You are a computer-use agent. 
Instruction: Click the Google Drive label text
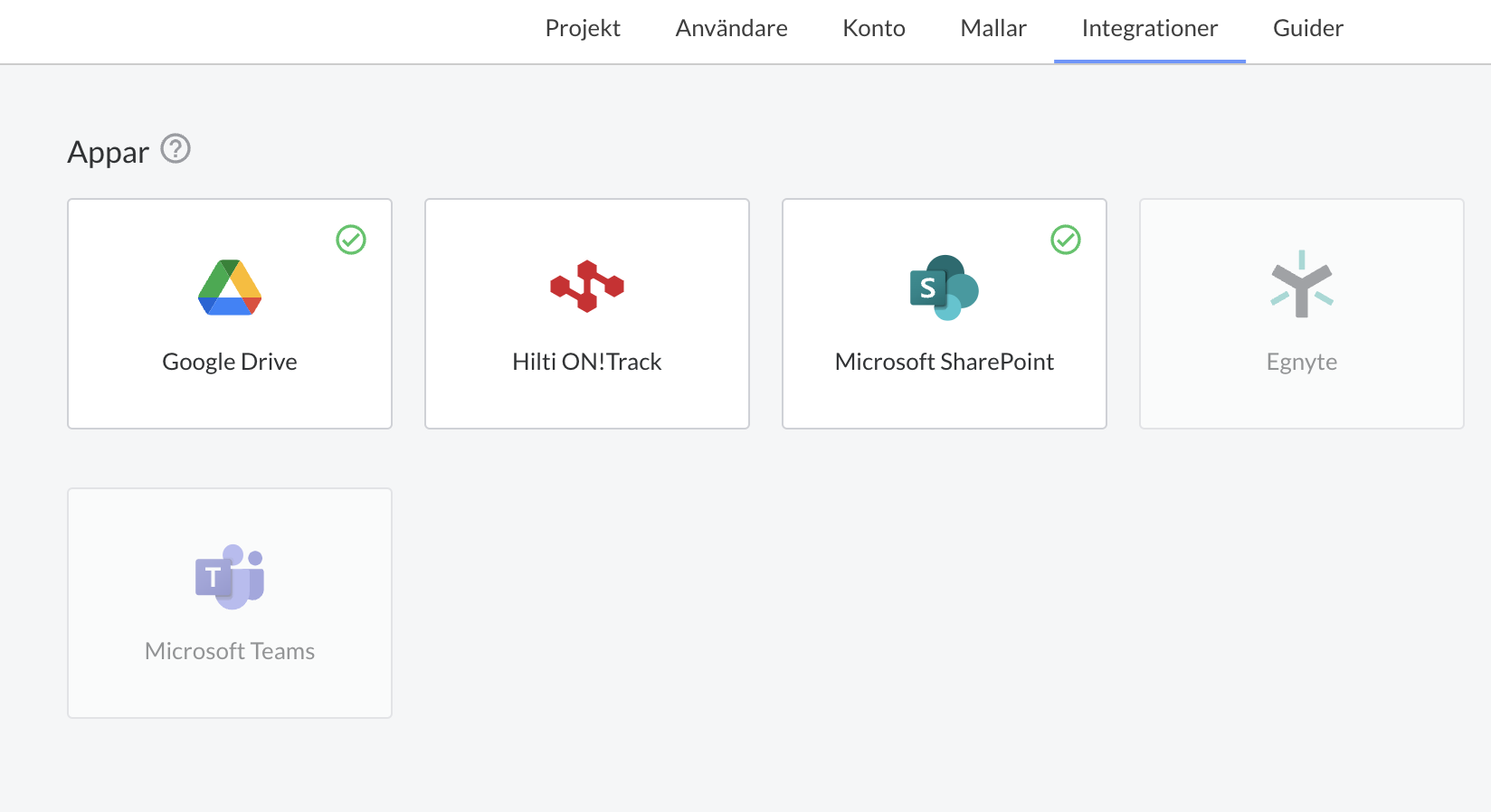[230, 362]
